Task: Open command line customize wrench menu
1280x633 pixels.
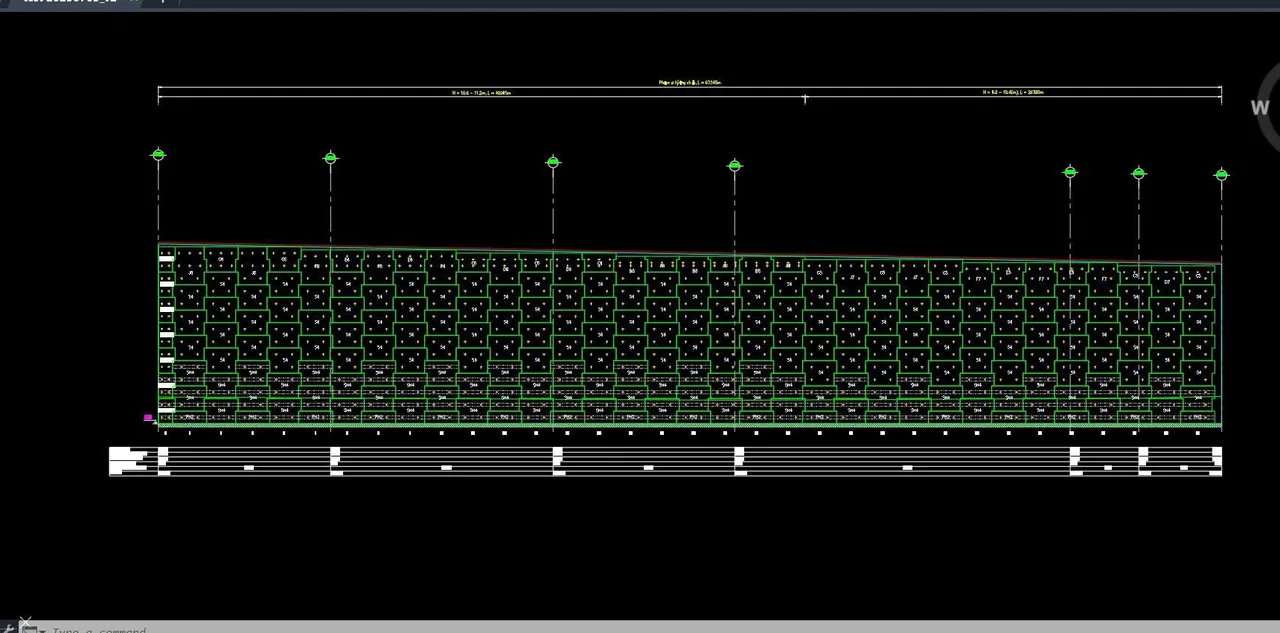Action: click(x=9, y=629)
